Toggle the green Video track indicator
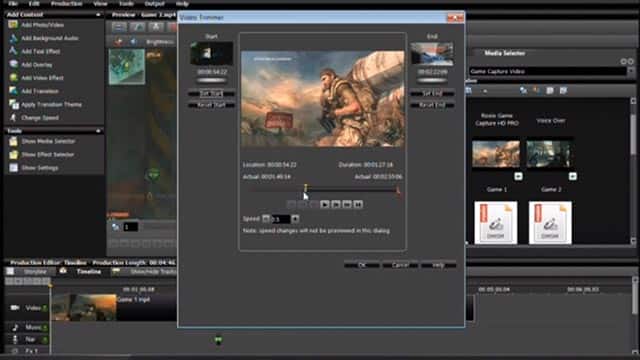The width and height of the screenshot is (640, 360). [45, 308]
